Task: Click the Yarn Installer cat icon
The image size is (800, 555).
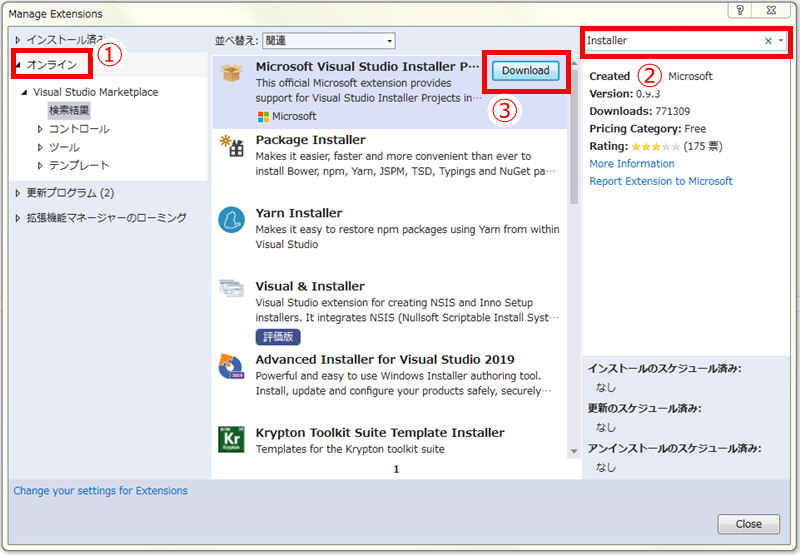Action: click(x=231, y=220)
